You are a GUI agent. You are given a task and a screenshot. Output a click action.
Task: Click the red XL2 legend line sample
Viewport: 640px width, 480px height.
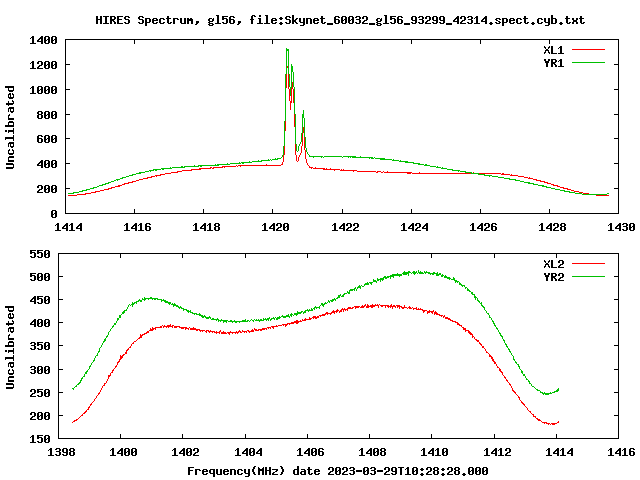point(588,264)
